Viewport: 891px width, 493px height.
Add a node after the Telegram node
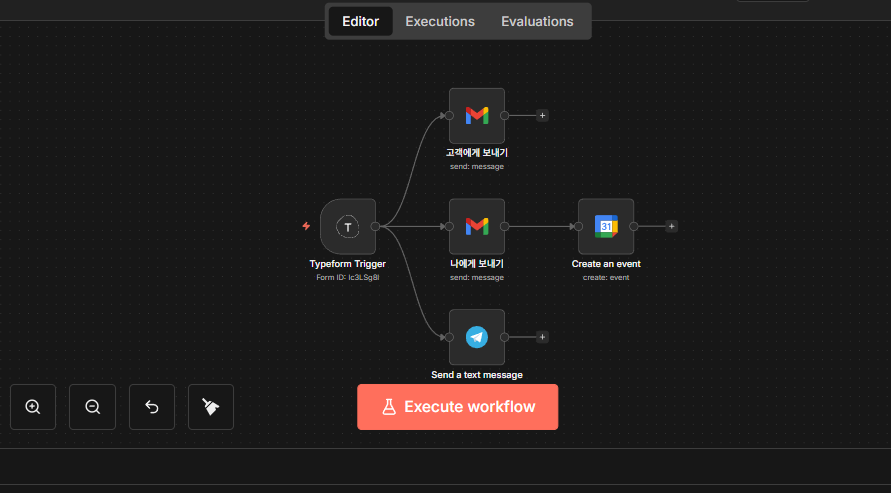point(542,336)
